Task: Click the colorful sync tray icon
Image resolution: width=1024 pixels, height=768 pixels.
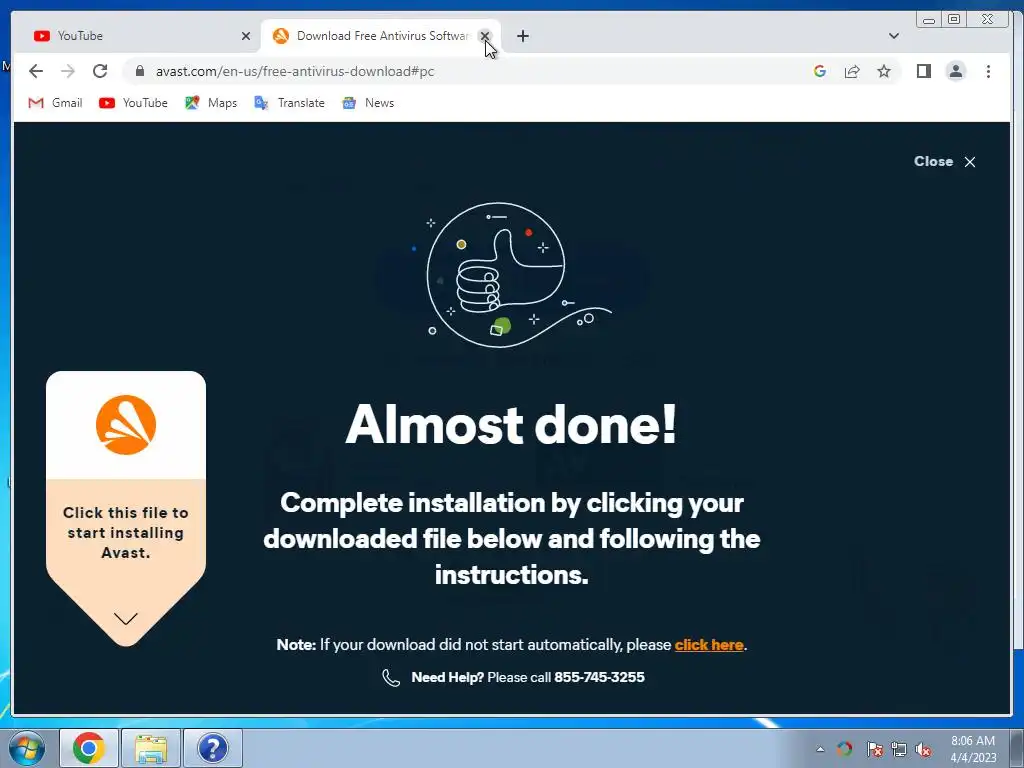Action: [x=844, y=749]
